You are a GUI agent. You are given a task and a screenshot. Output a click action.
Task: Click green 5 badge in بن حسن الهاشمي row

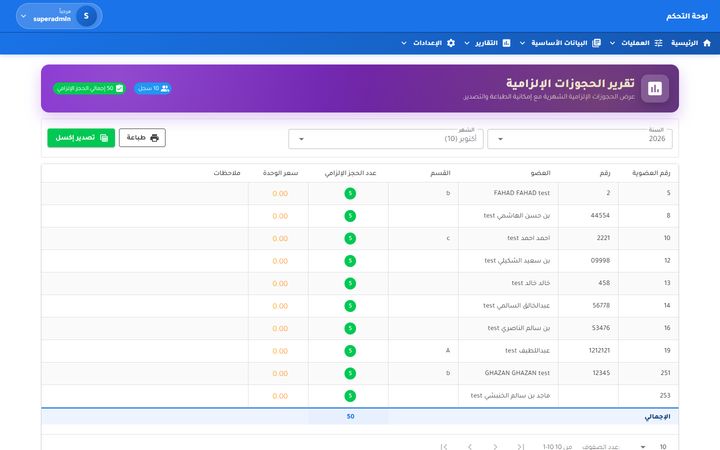(x=350, y=216)
